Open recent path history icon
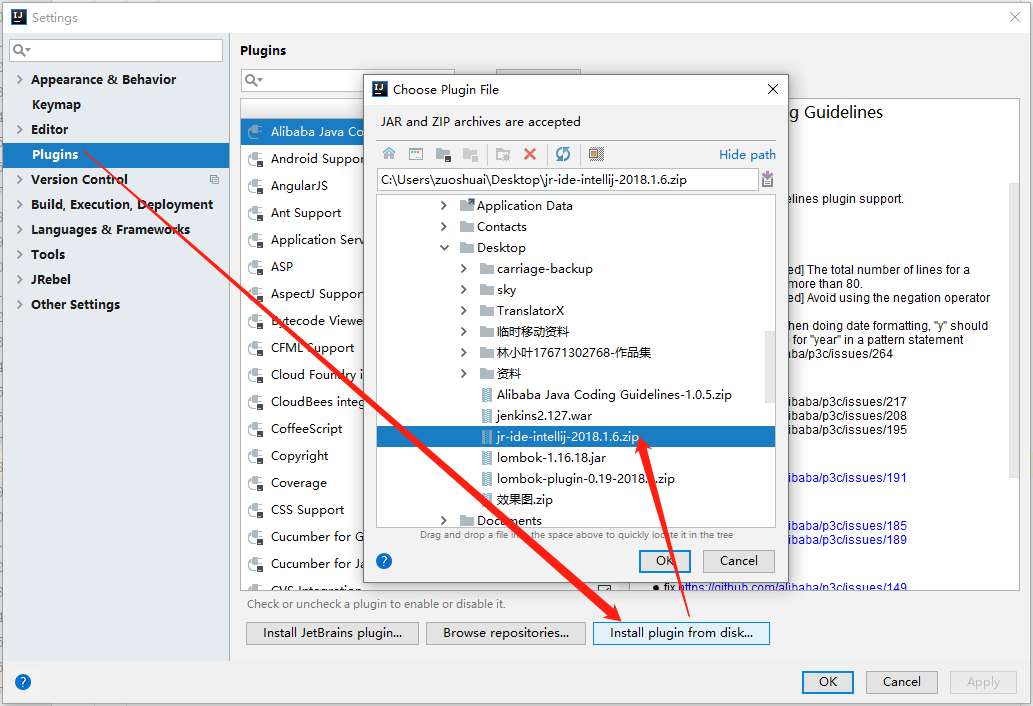Screen dimensions: 1033x706 768,179
